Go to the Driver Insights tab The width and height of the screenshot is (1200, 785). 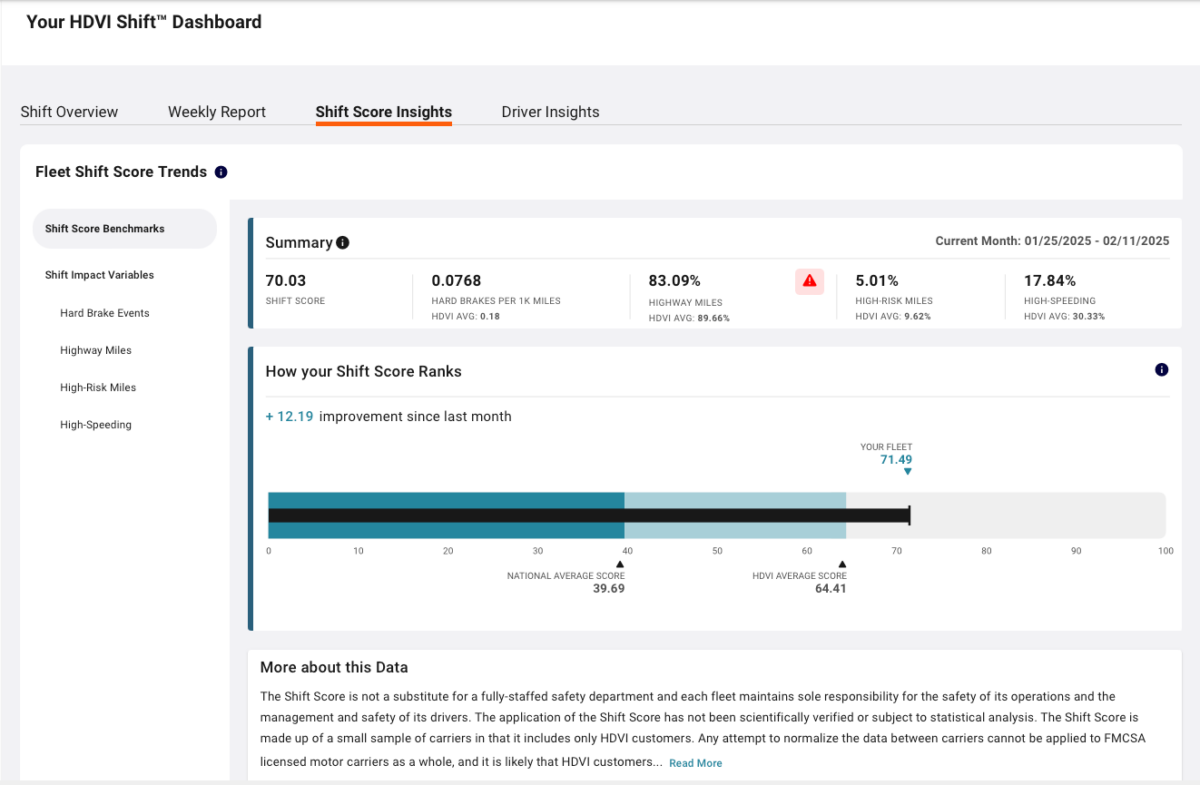coord(550,112)
